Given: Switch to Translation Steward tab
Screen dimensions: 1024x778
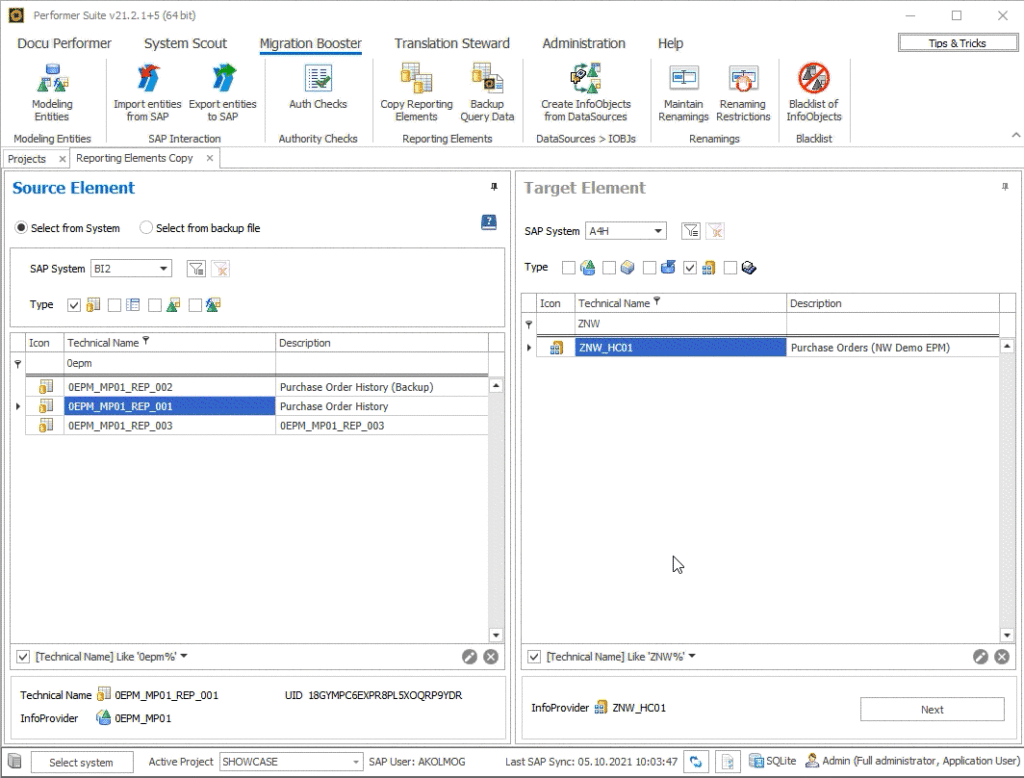Looking at the screenshot, I should coord(452,43).
